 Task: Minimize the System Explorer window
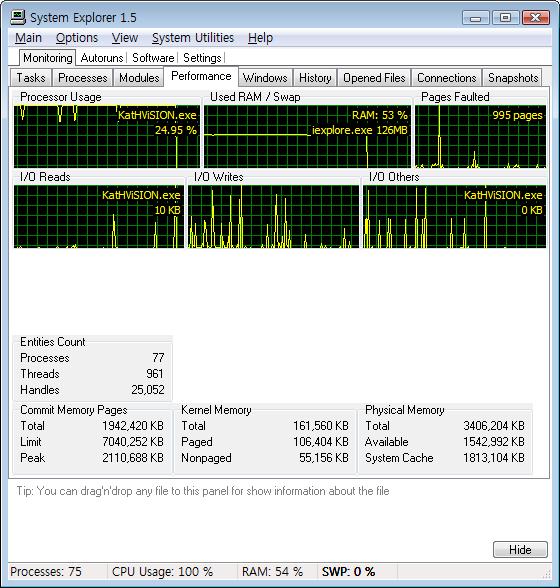pos(476,18)
